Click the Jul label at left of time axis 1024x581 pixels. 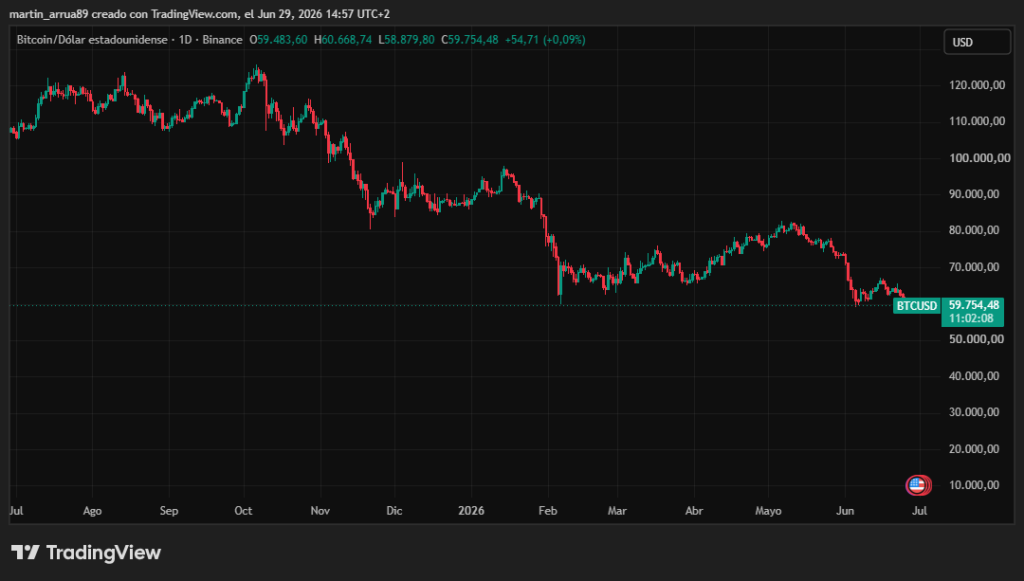16,511
